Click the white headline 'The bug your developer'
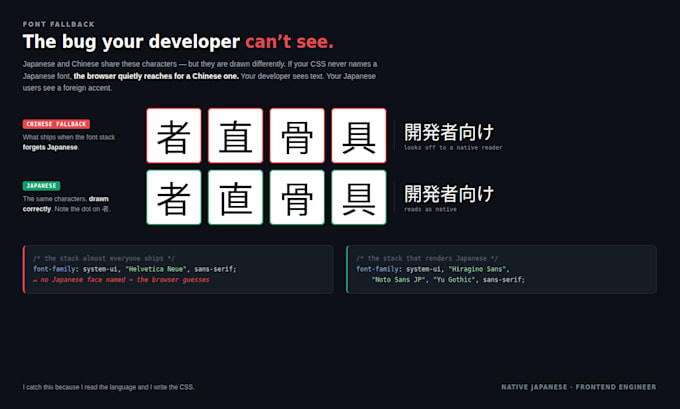Image resolution: width=680 pixels, height=409 pixels. pos(131,42)
